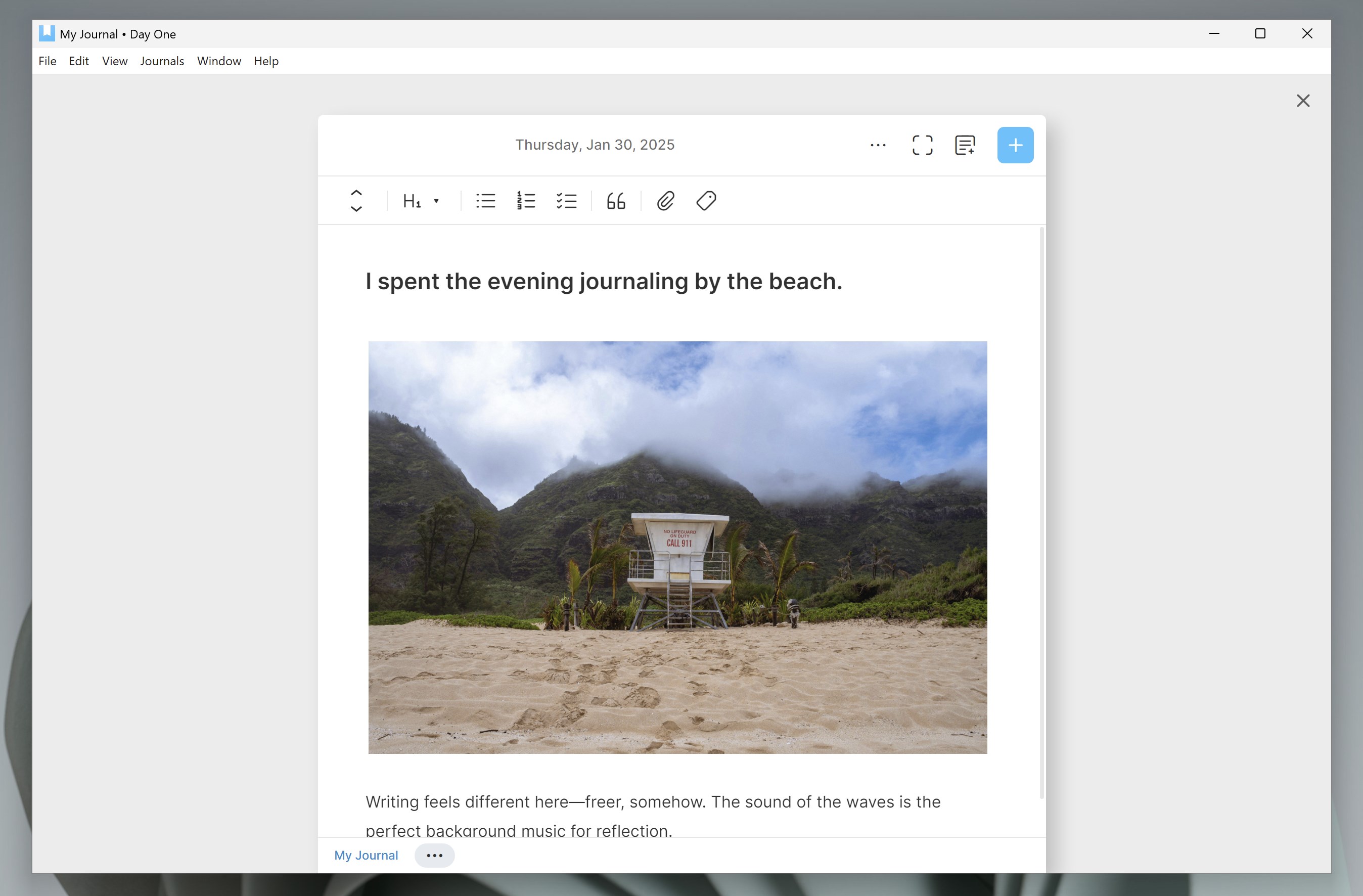The image size is (1363, 896).
Task: Collapse the formatting toolbar with chevrons
Action: coord(356,201)
